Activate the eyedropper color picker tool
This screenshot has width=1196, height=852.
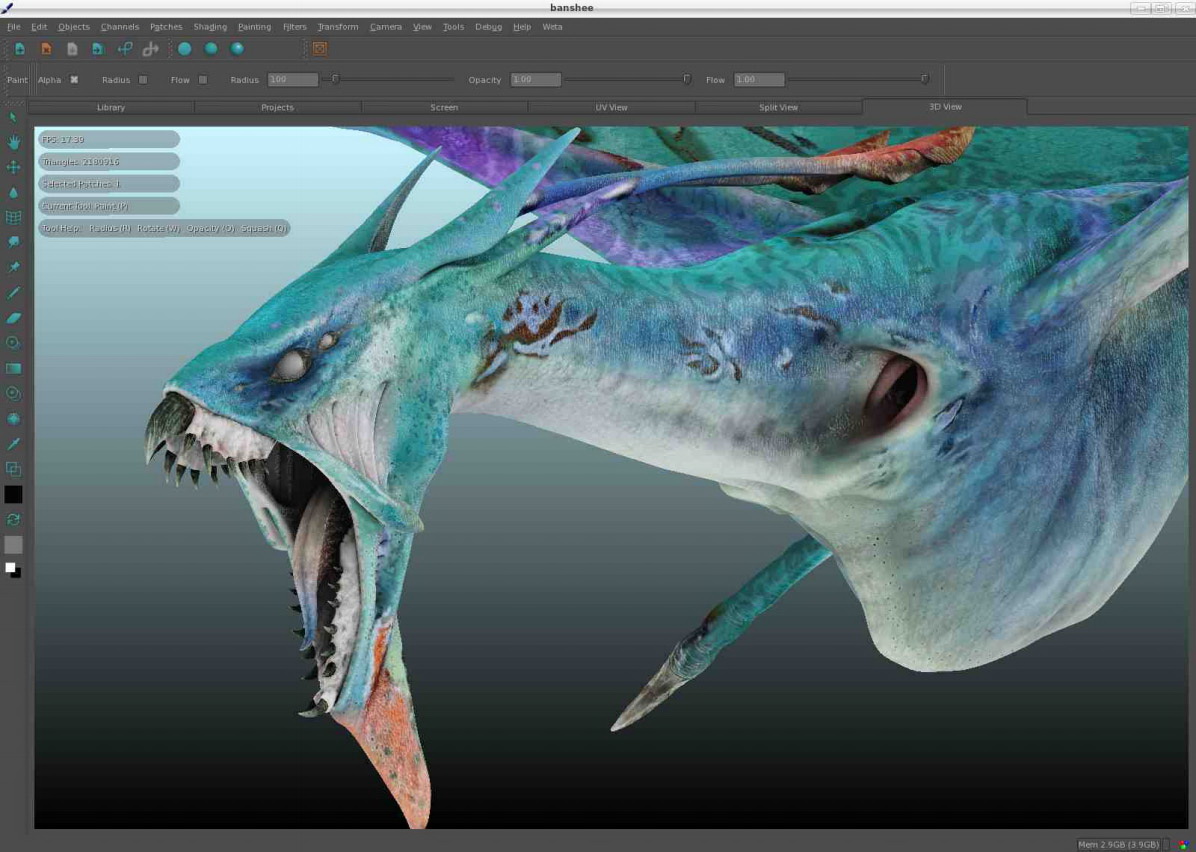coord(13,443)
